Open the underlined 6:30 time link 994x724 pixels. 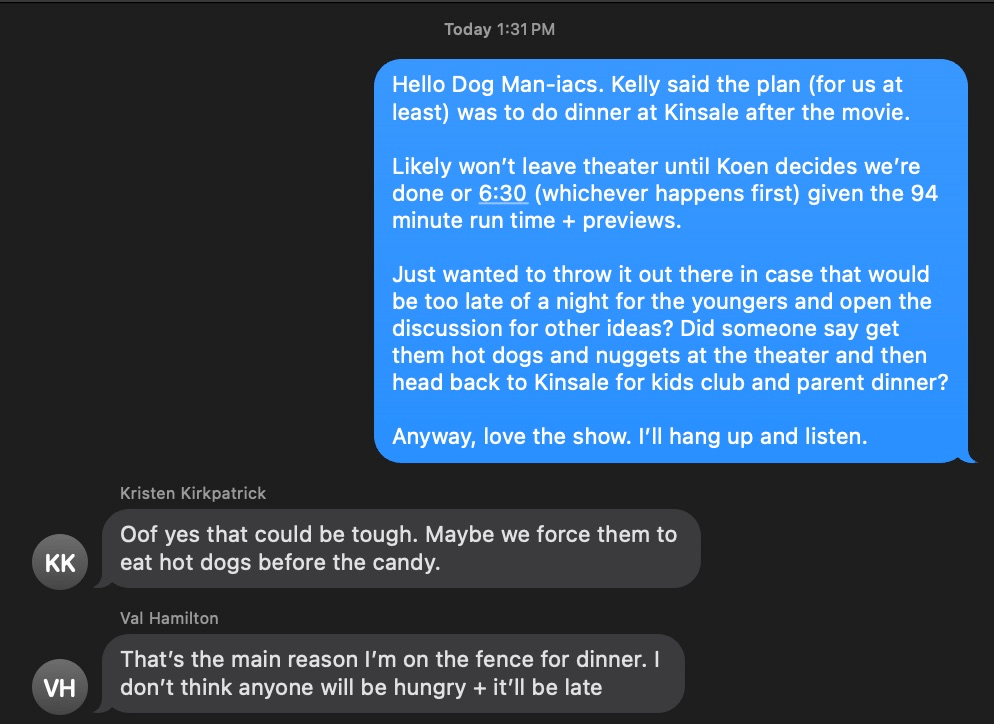tap(502, 193)
